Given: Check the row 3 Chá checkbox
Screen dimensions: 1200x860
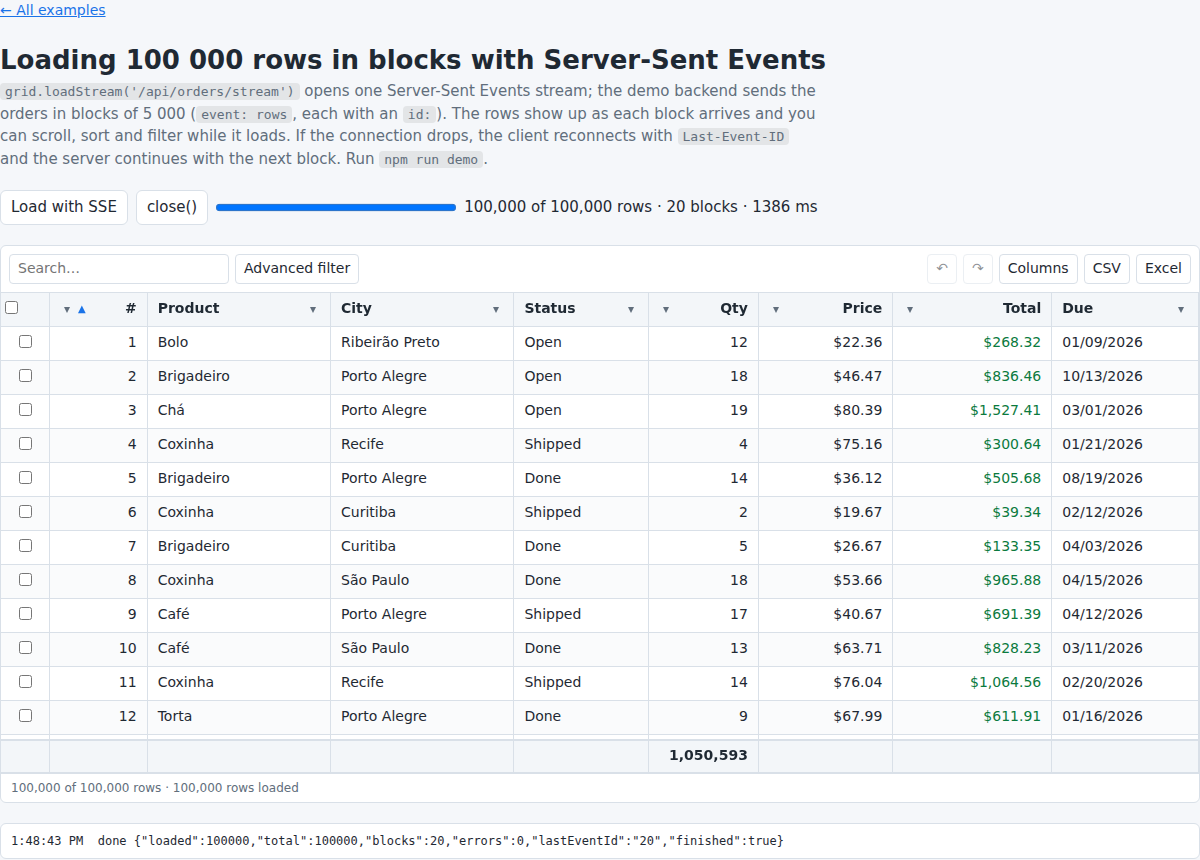Looking at the screenshot, I should point(25,410).
